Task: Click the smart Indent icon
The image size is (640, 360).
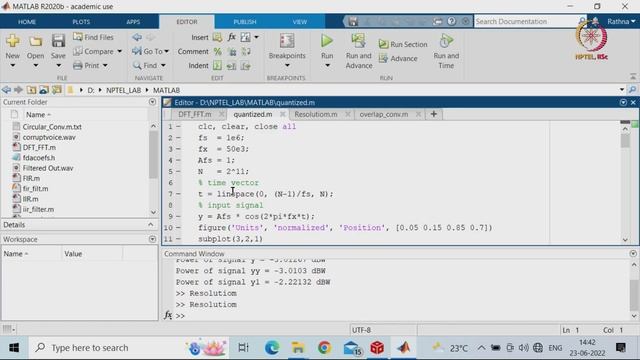Action: (x=218, y=65)
